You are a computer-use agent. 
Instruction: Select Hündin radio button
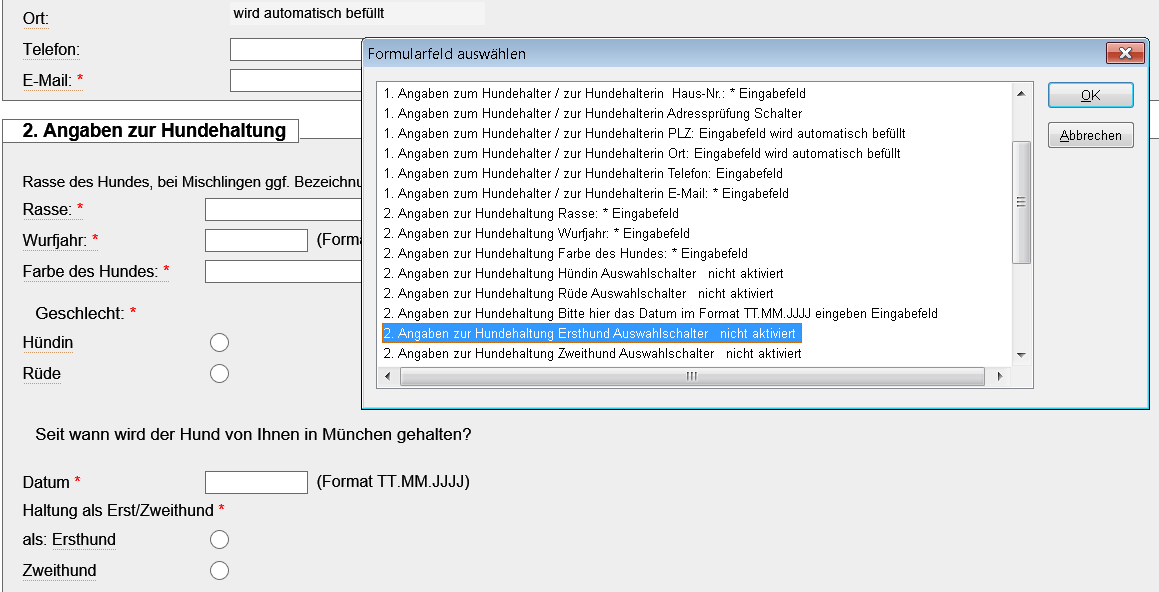pos(220,343)
